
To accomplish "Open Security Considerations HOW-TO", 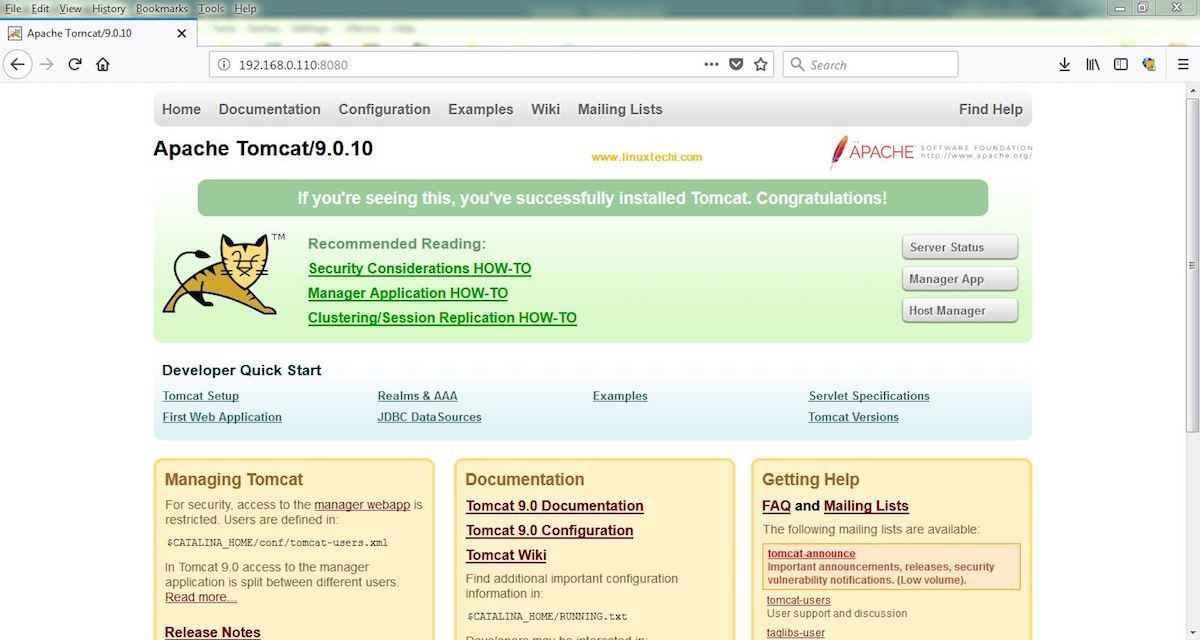I will (420, 268).
